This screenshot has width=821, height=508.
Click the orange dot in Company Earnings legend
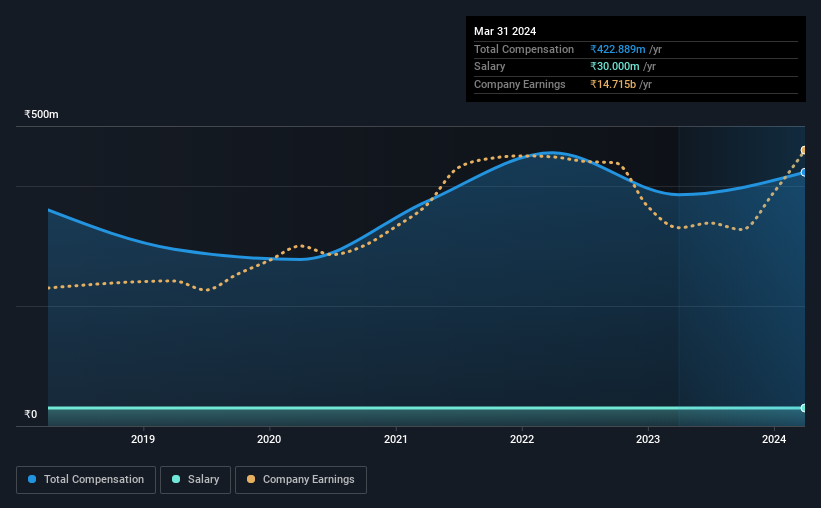251,479
